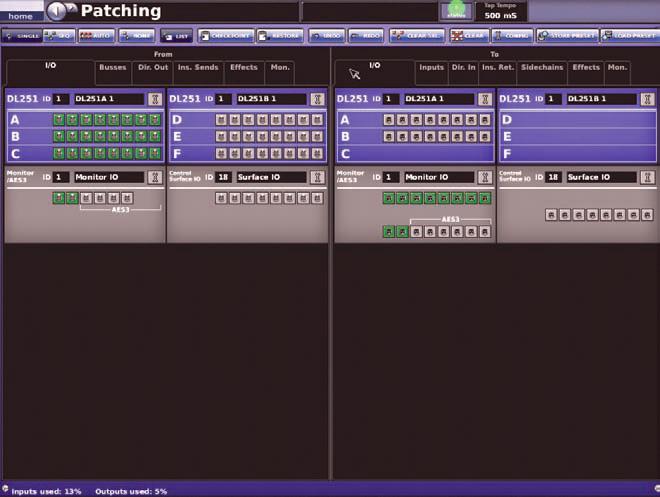The image size is (660, 497).
Task: Click the UNDO toolbar button
Action: click(327, 36)
